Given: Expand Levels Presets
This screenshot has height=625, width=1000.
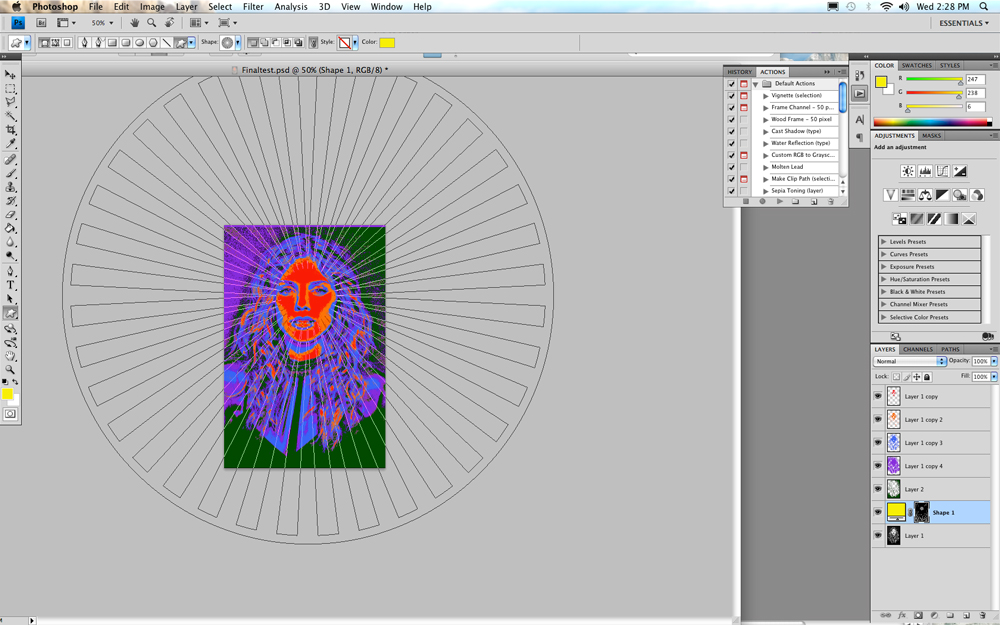Looking at the screenshot, I should tap(883, 242).
